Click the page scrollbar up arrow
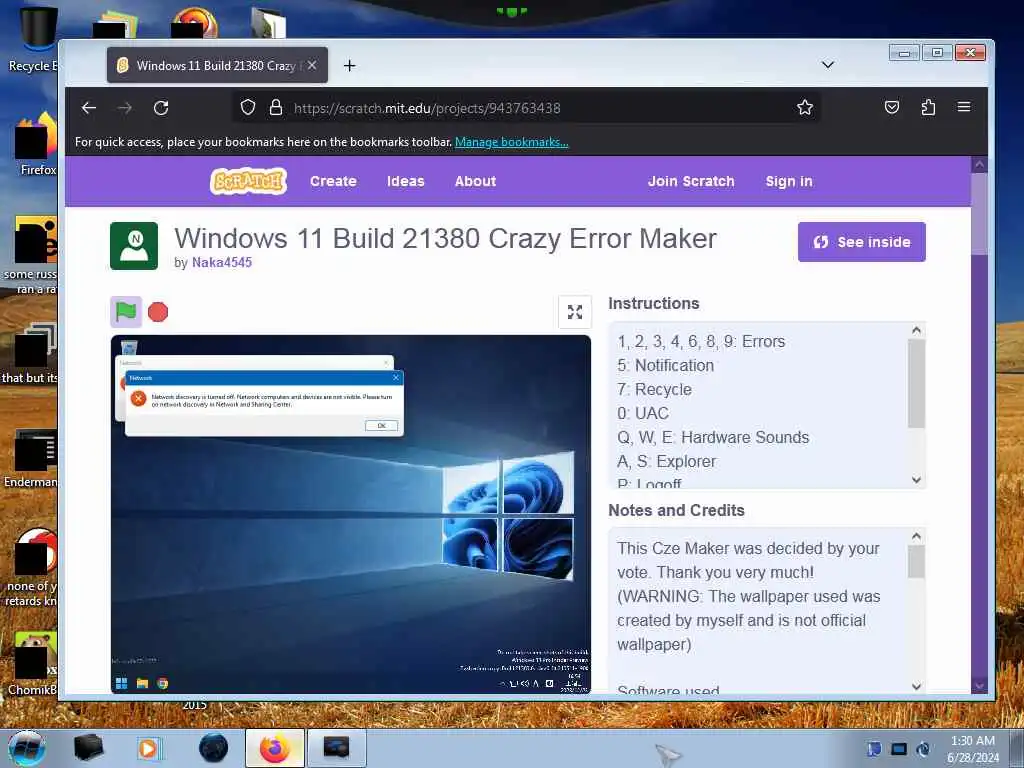This screenshot has height=768, width=1024. pos(979,165)
